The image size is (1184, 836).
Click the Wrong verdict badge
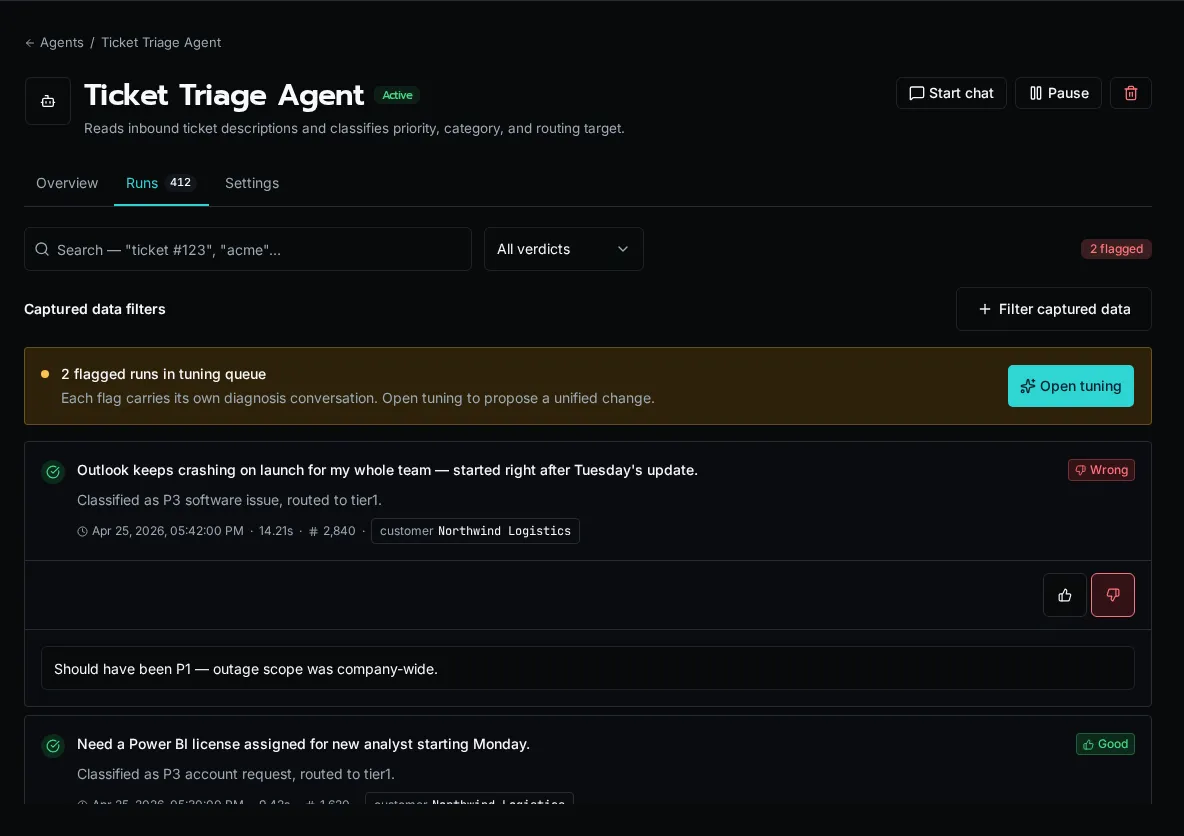click(1101, 470)
